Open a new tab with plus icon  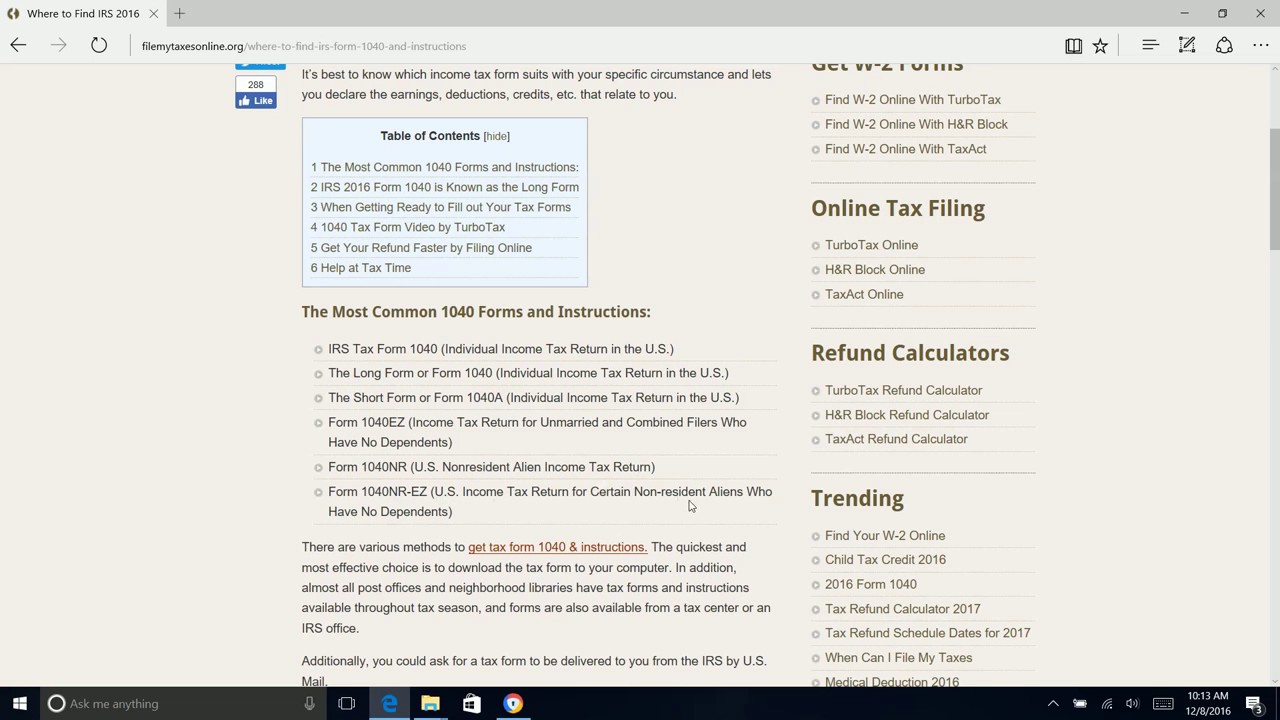click(x=179, y=13)
